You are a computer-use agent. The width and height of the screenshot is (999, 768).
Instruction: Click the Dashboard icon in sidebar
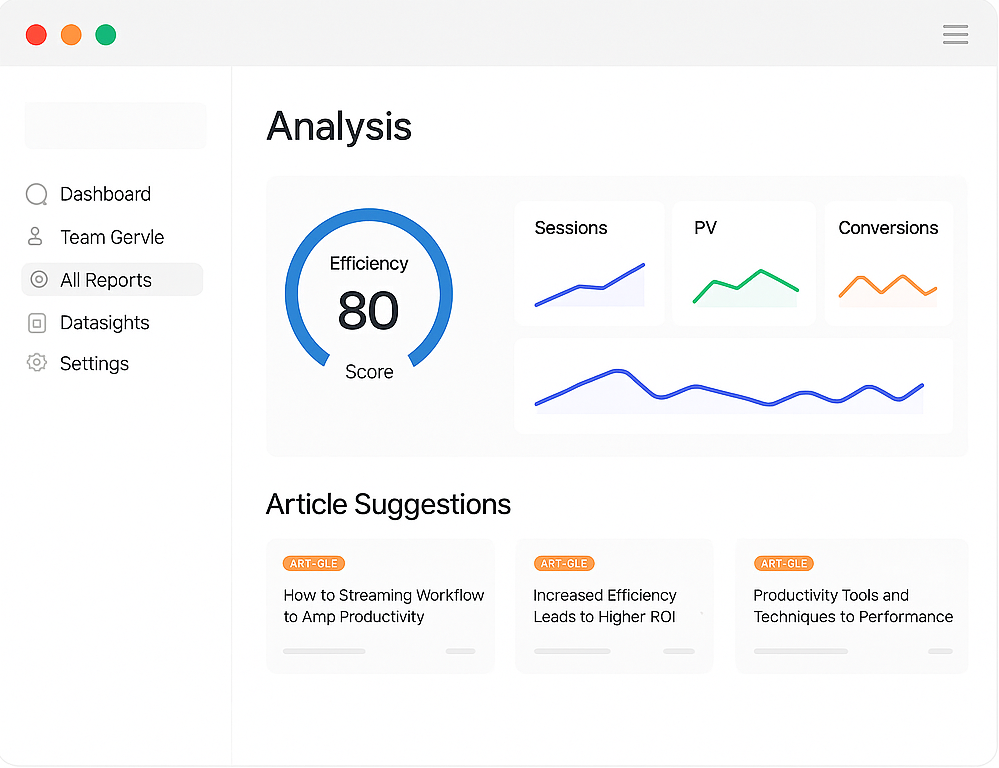[x=37, y=195]
